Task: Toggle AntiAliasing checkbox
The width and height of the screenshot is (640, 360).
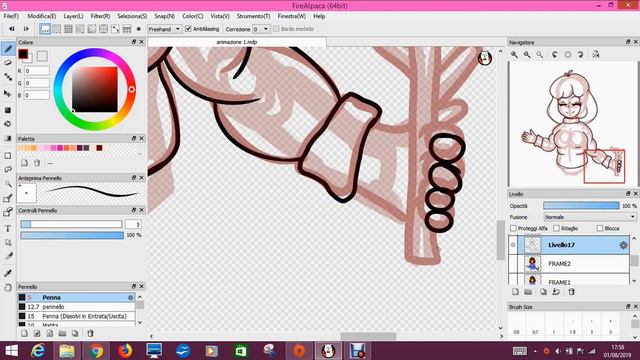Action: (x=188, y=29)
